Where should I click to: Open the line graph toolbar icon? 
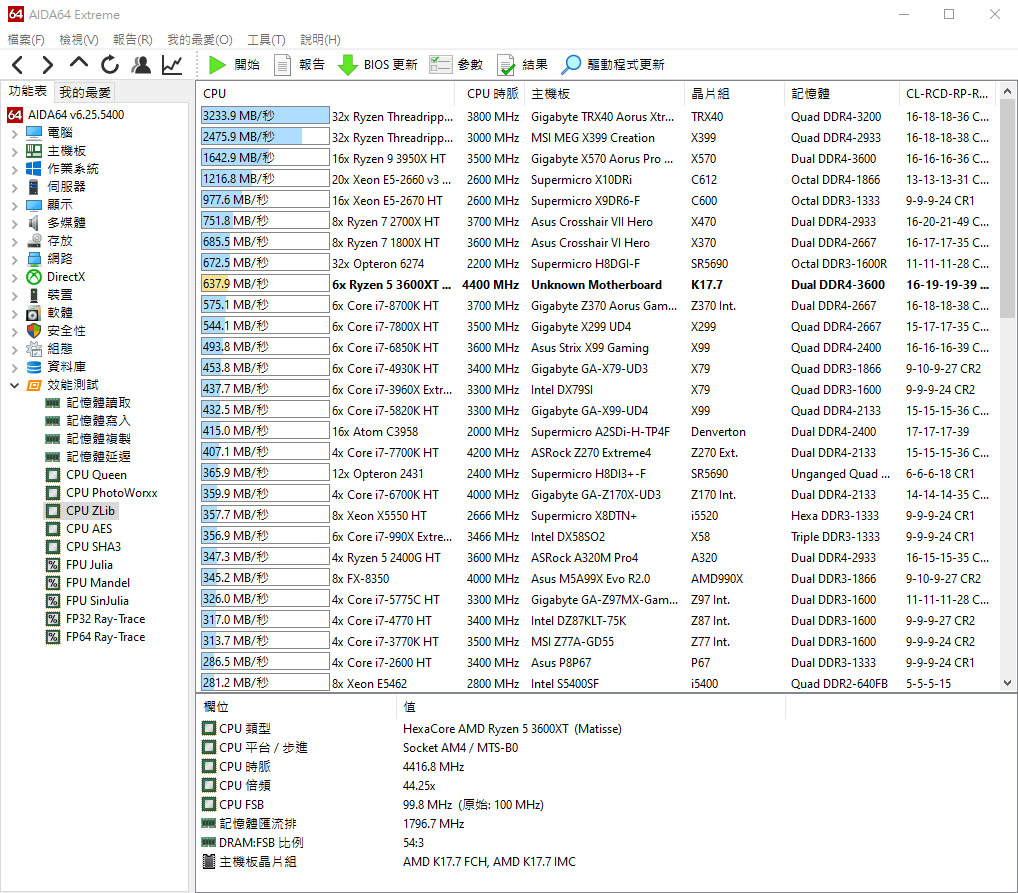[x=172, y=64]
